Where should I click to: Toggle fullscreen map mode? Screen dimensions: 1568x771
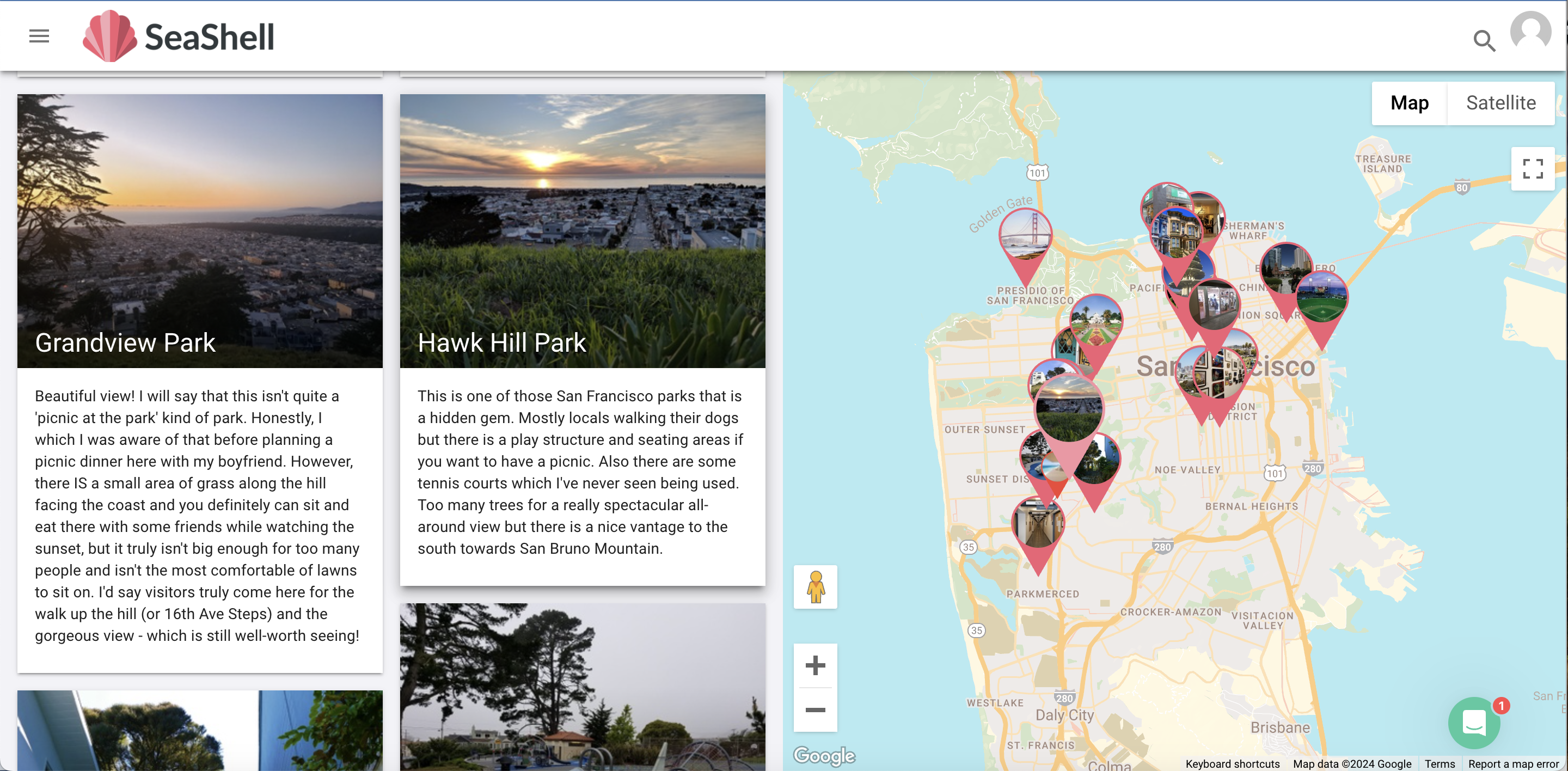pyautogui.click(x=1531, y=167)
